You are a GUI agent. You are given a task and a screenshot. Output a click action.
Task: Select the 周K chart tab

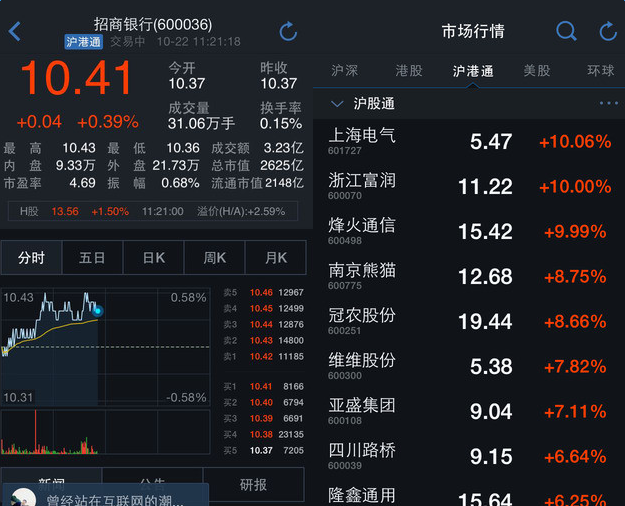pyautogui.click(x=214, y=258)
